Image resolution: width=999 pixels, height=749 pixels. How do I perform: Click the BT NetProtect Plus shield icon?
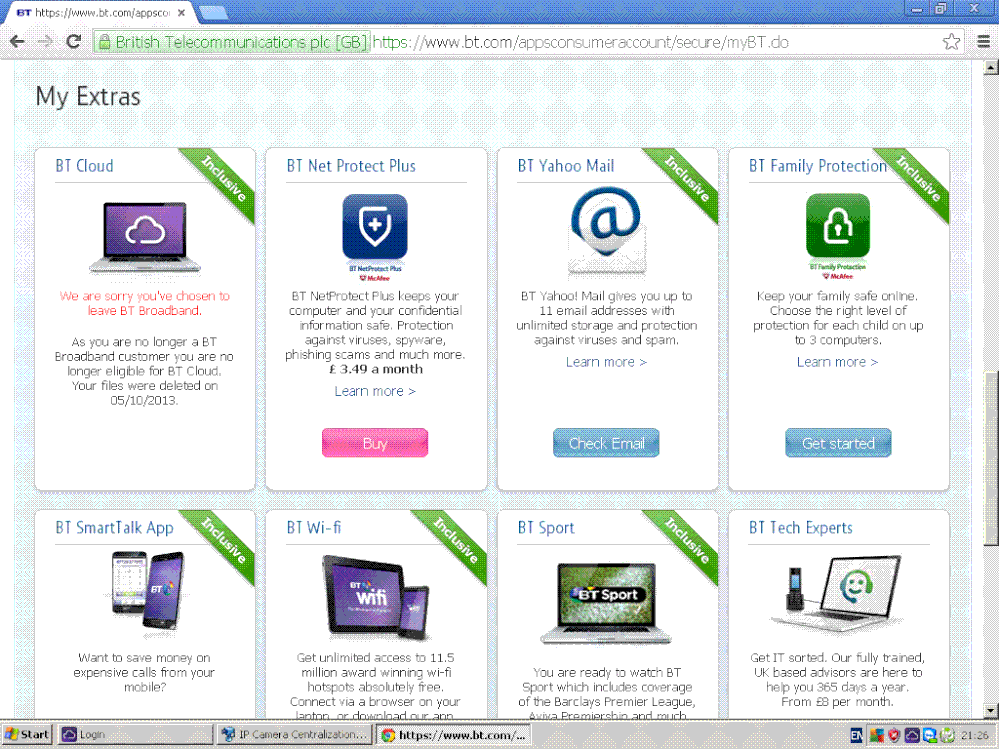(375, 236)
